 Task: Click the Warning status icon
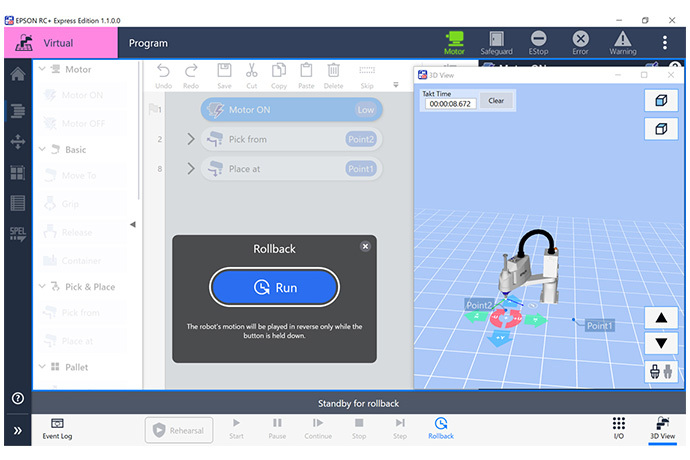(623, 43)
